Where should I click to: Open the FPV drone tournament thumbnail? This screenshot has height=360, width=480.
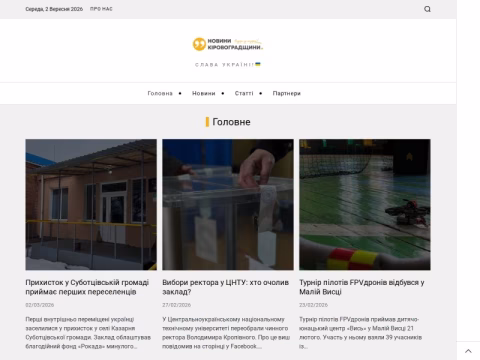click(365, 204)
